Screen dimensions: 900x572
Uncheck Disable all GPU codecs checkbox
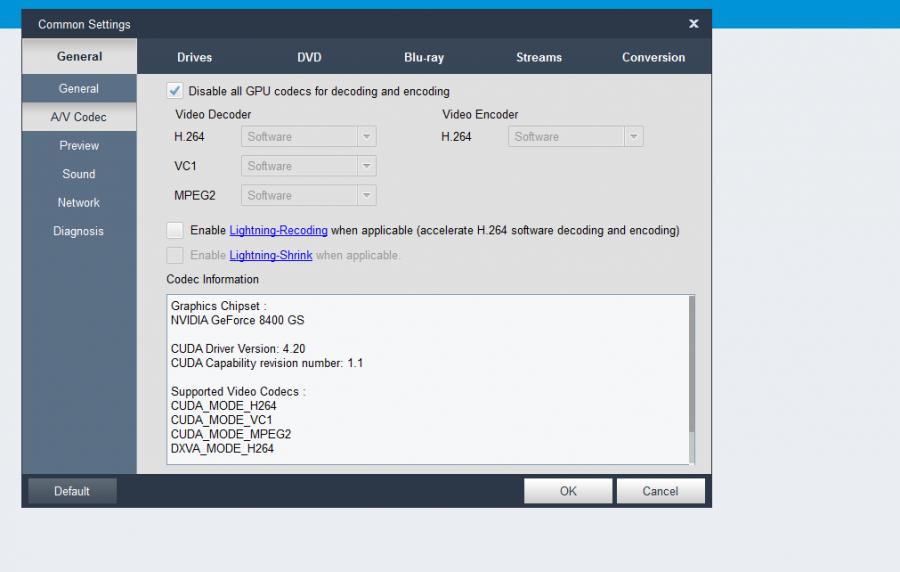[175, 91]
